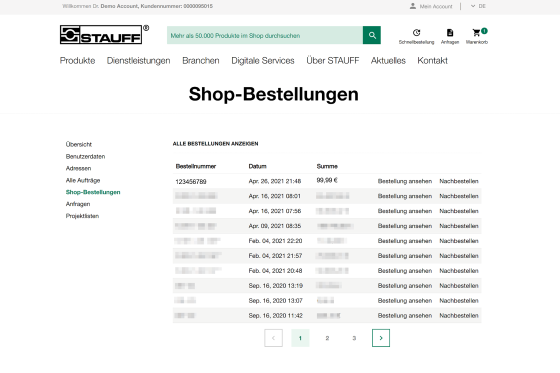Go to pagination page 3

coord(354,338)
